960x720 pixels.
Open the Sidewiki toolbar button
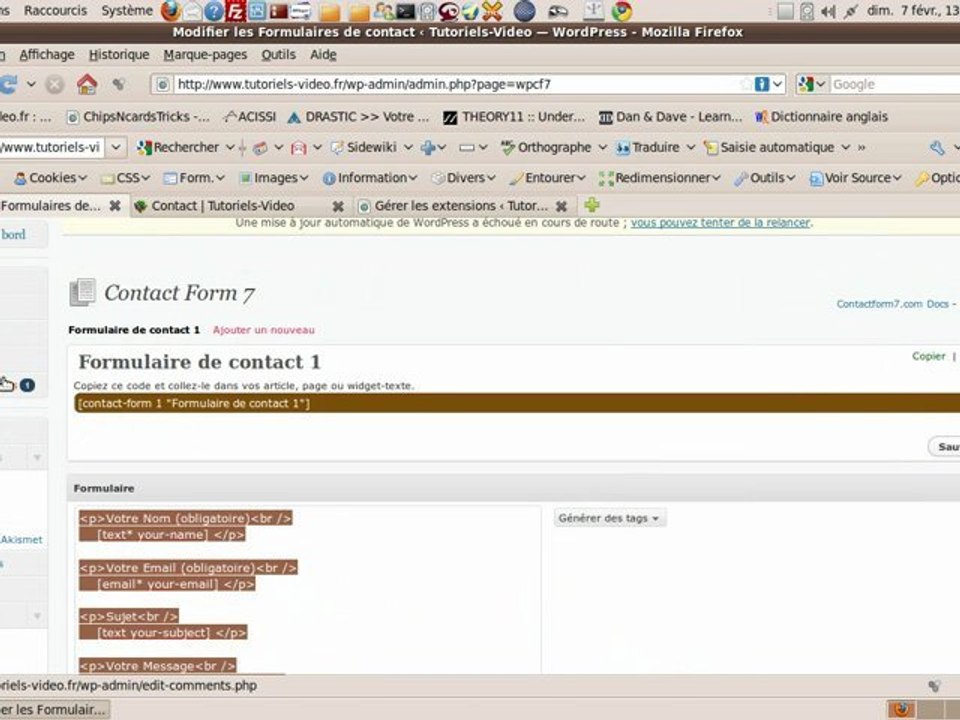point(365,148)
